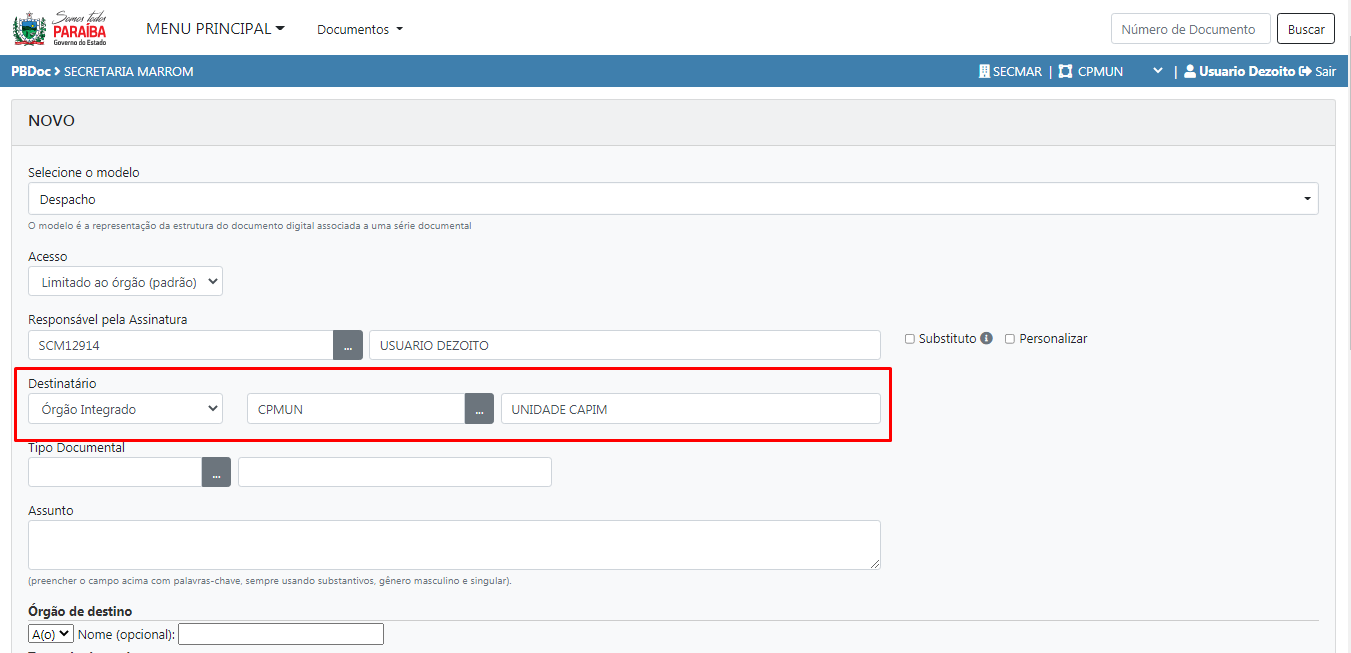This screenshot has width=1351, height=653.
Task: Open the Documentos menu
Action: (359, 30)
